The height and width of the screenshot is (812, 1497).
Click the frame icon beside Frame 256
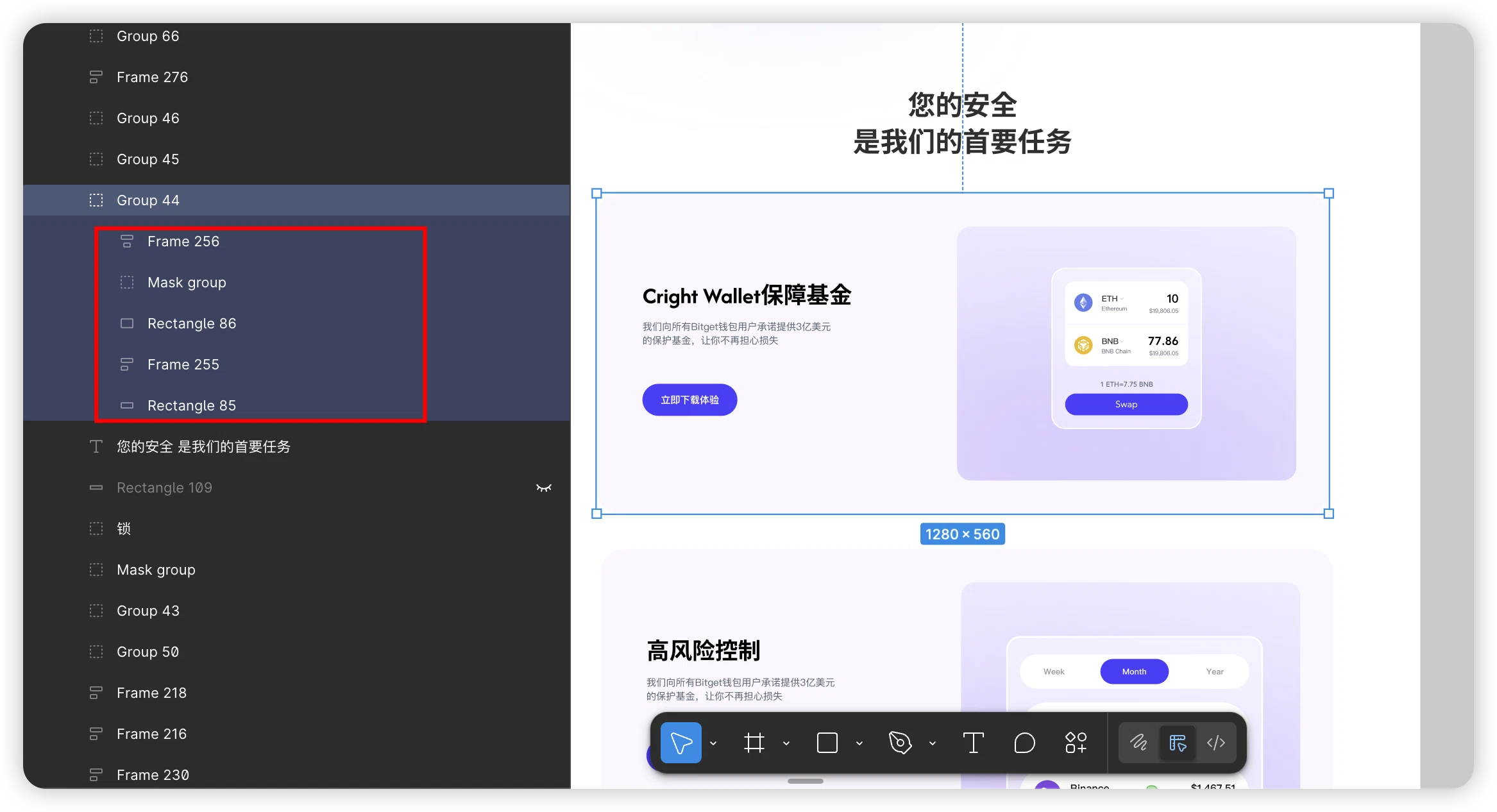point(127,241)
